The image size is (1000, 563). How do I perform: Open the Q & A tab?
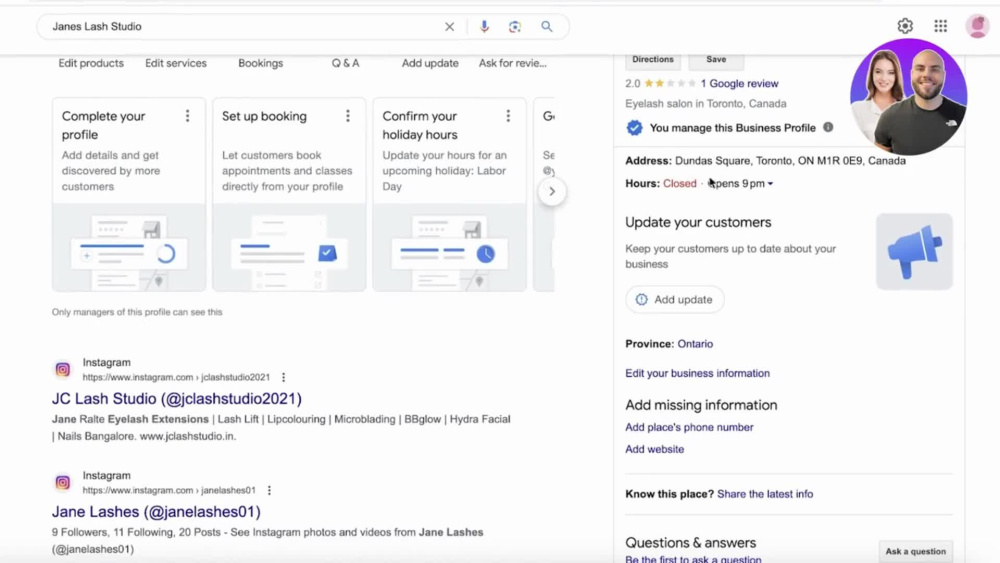345,63
